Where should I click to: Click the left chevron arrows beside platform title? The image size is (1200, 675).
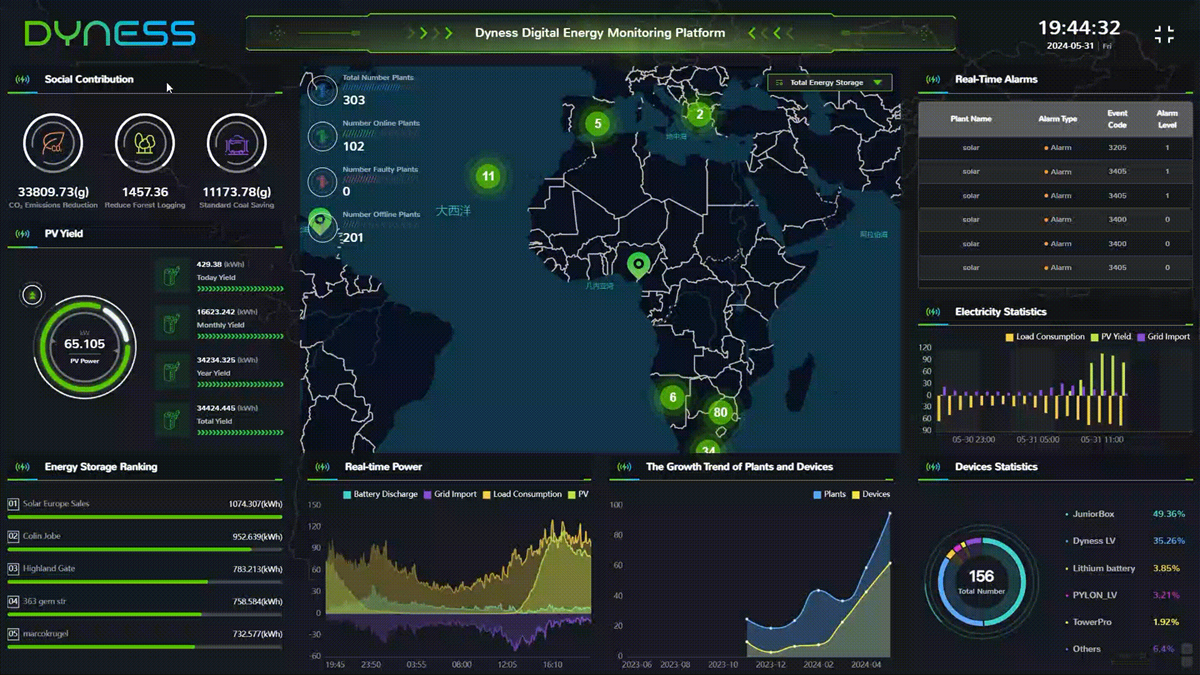431,33
